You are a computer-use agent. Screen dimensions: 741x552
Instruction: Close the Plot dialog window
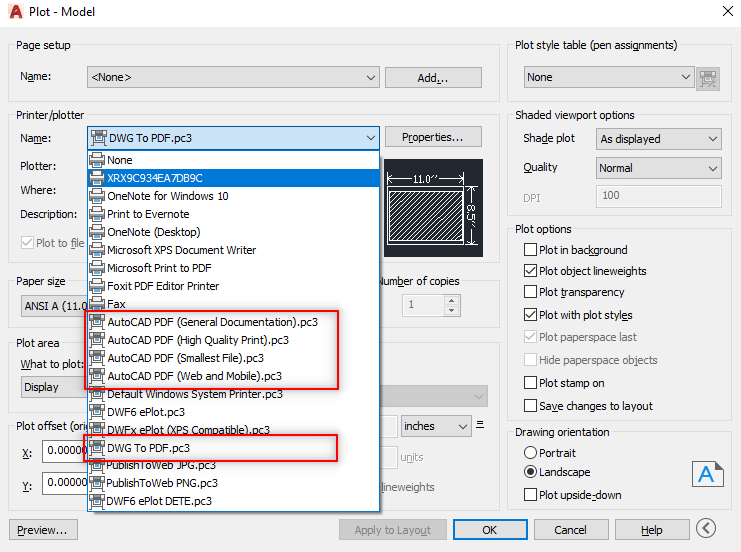point(728,11)
